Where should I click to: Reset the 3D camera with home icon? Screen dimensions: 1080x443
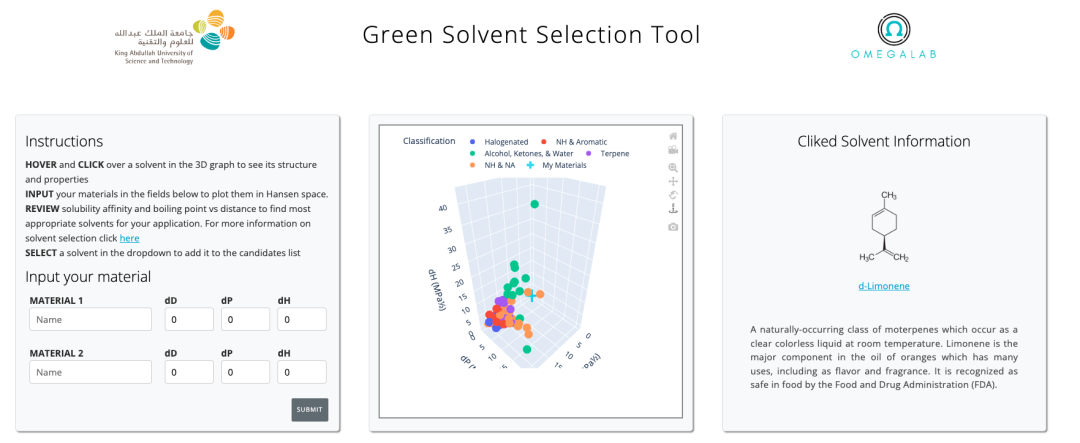(673, 136)
